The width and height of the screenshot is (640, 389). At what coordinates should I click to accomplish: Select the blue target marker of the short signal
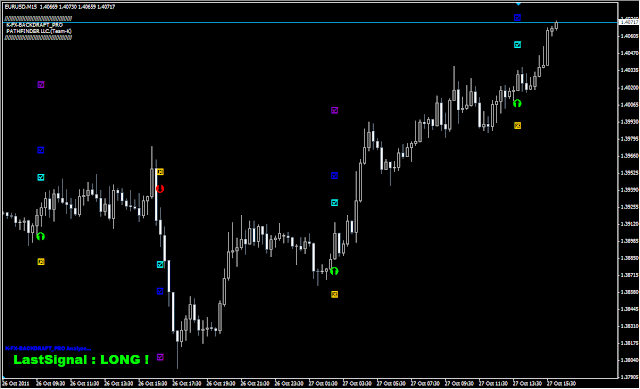160,291
